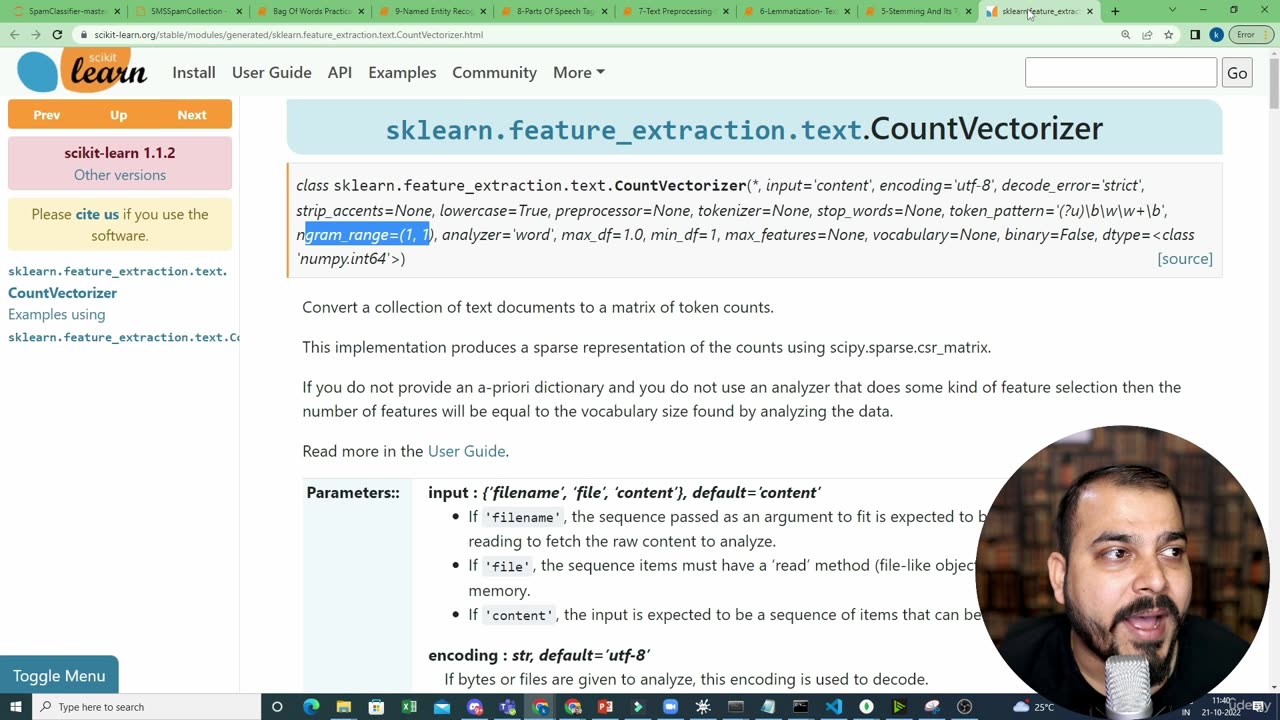Go back using the browser back arrow
Screen dimensions: 1280x720
coord(14,34)
